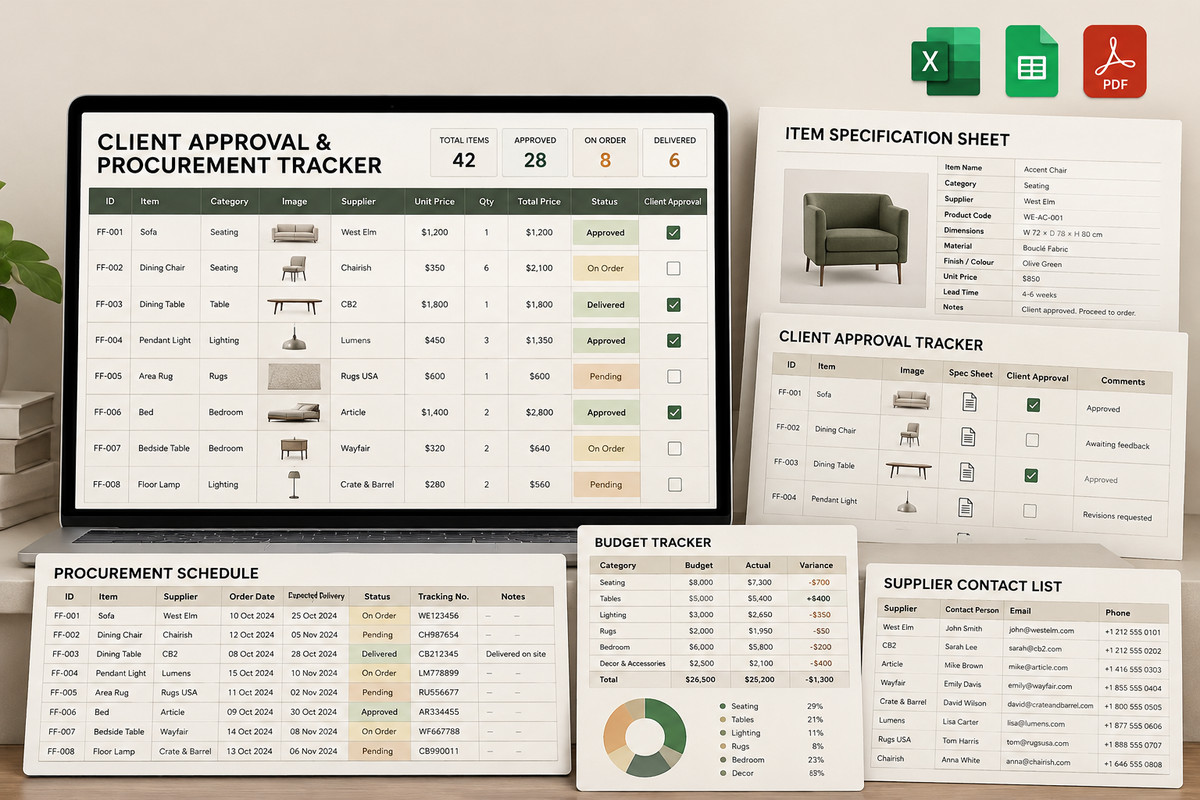
Task: Select the area rug image in row FF-005
Action: tap(294, 376)
